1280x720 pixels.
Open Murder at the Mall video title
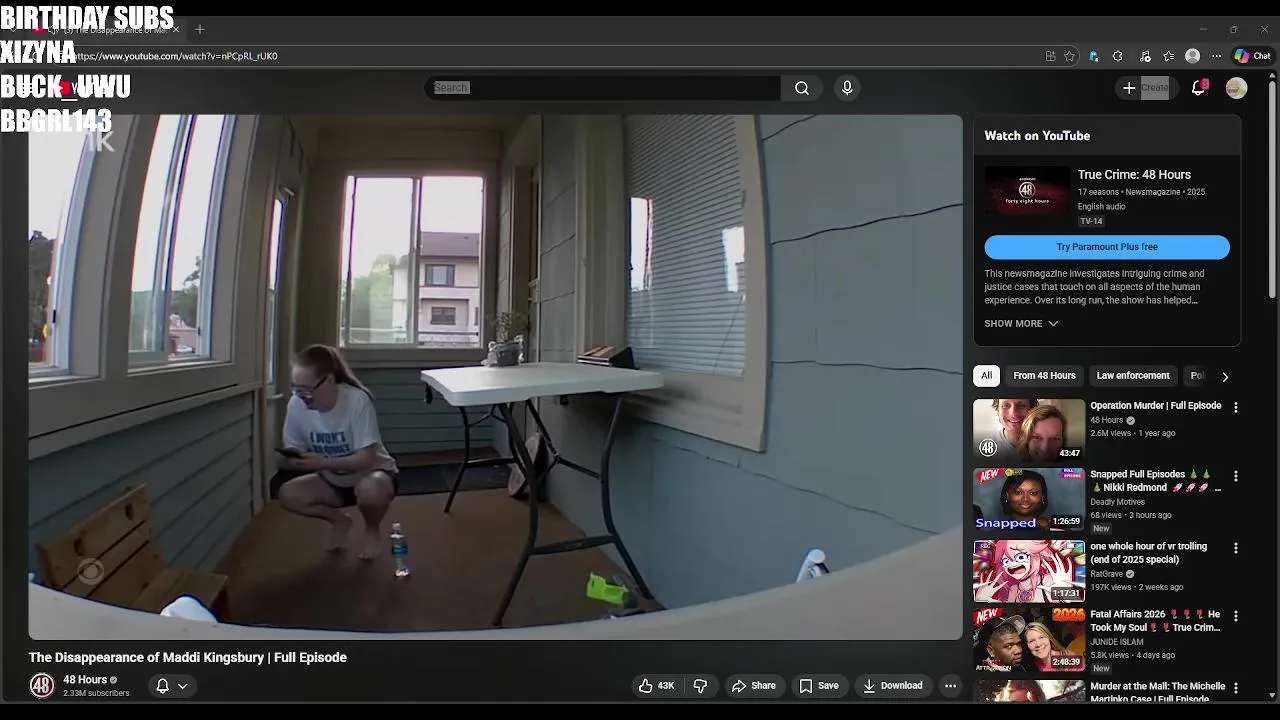click(1157, 692)
